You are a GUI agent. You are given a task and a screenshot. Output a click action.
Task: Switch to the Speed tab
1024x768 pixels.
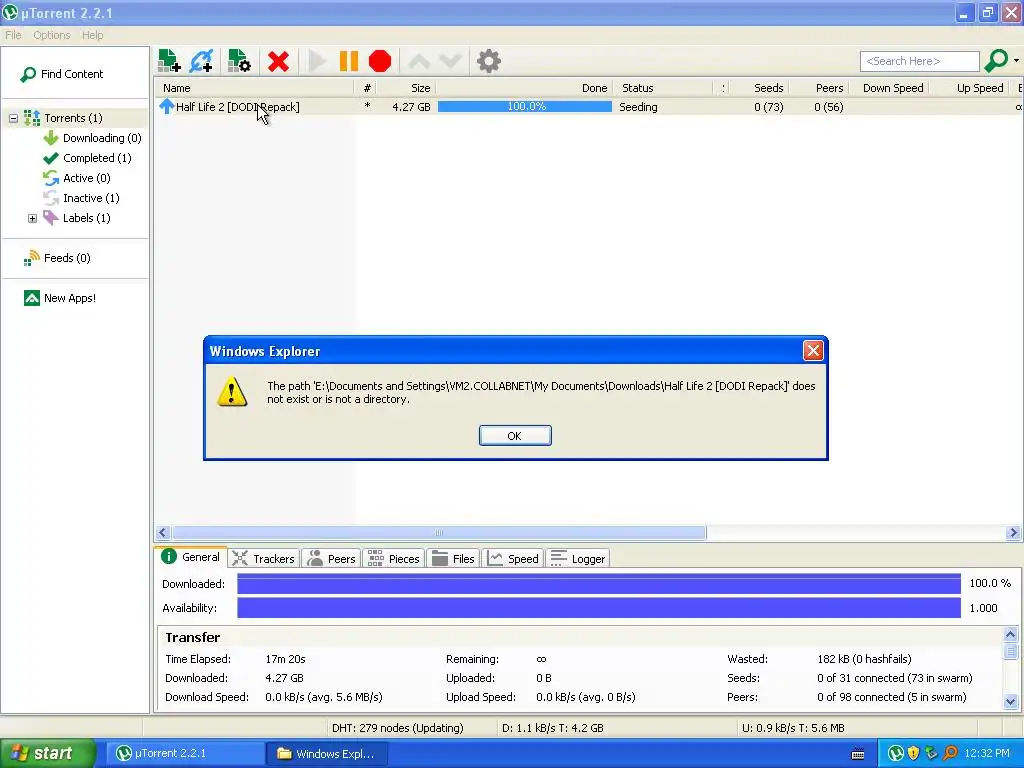[x=513, y=558]
